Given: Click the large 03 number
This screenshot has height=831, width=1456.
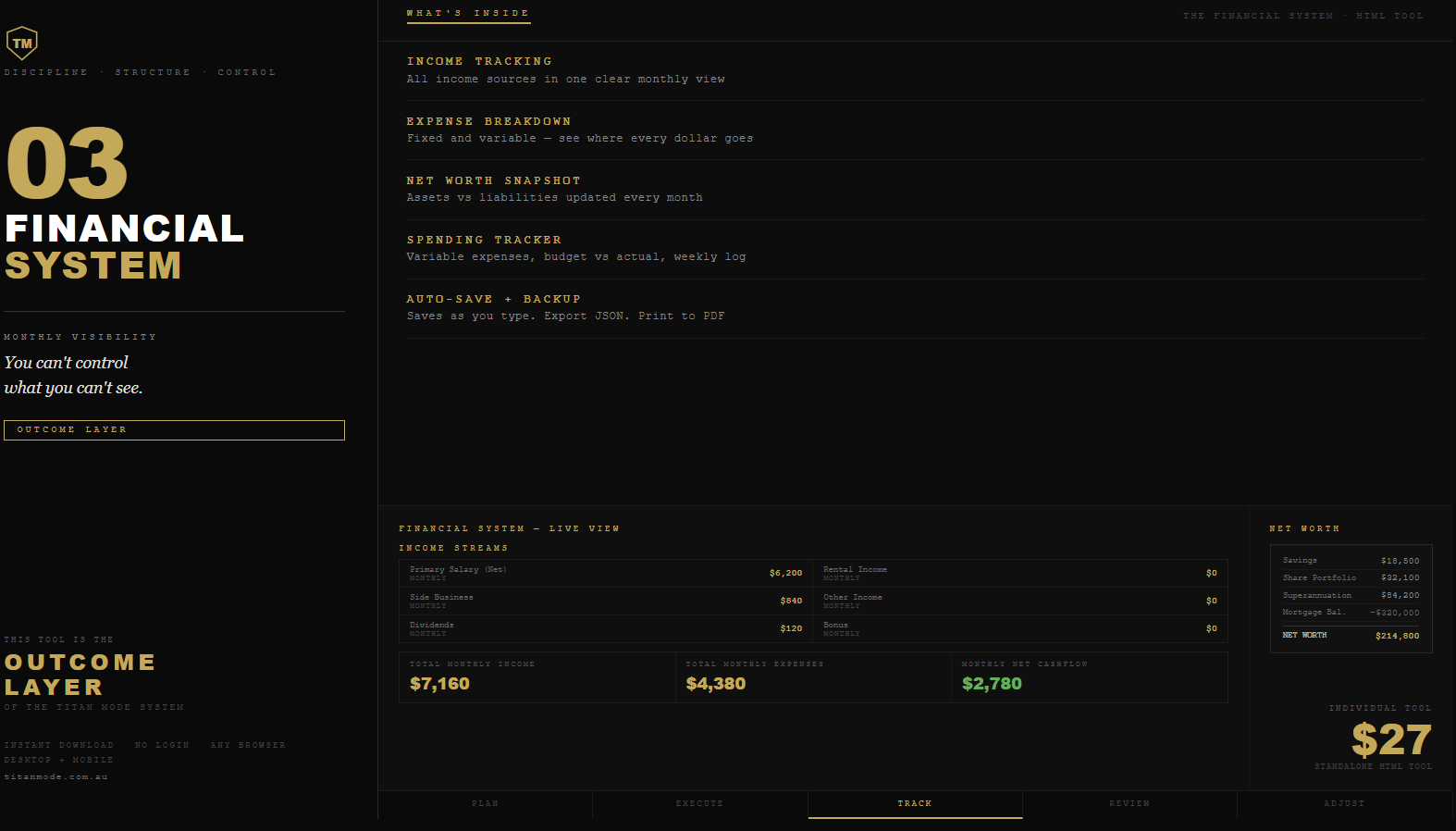Looking at the screenshot, I should tap(67, 164).
